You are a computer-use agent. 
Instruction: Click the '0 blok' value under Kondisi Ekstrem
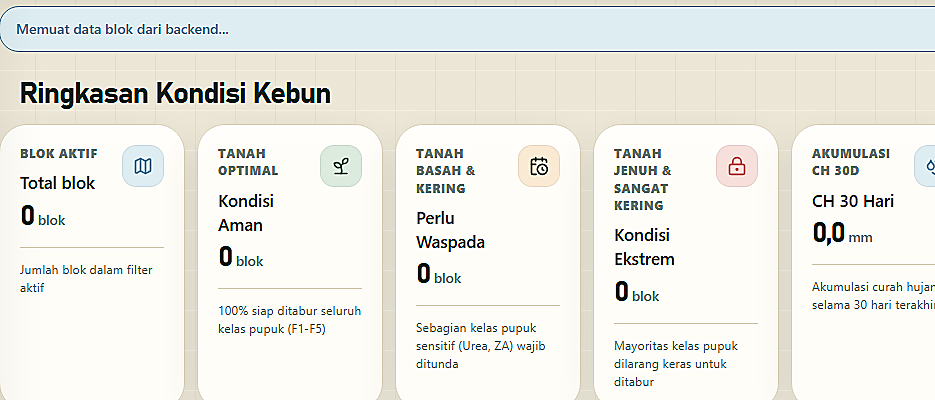(x=637, y=292)
